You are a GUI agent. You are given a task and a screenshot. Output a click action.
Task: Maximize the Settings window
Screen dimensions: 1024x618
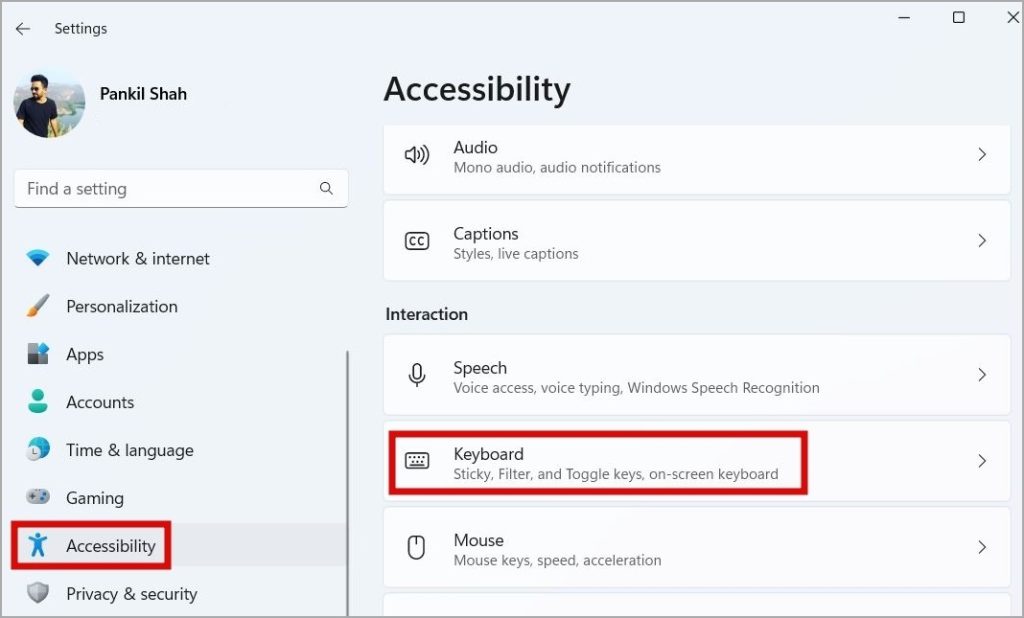[x=959, y=18]
